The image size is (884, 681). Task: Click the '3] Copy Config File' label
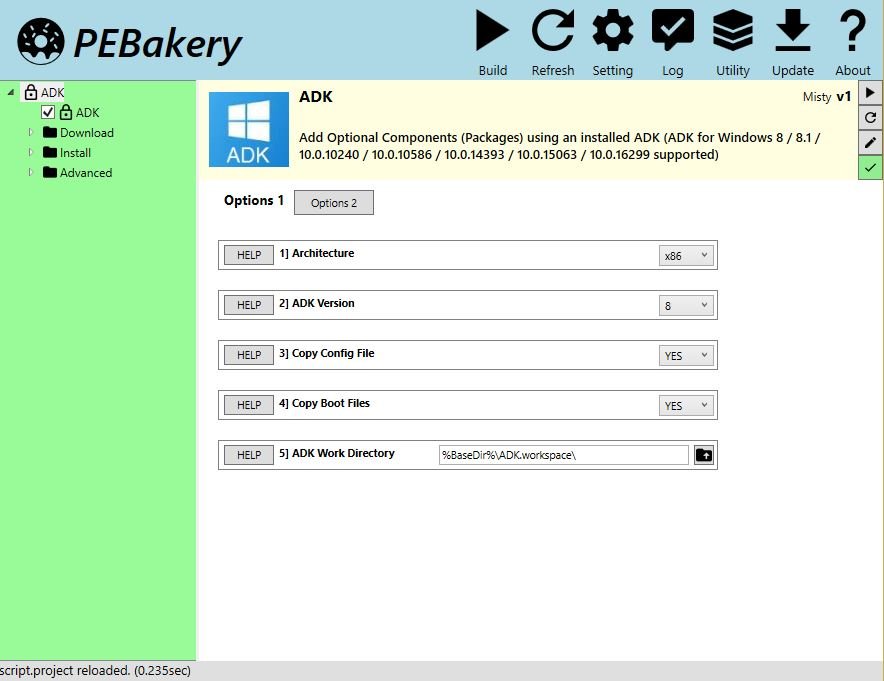tap(326, 353)
